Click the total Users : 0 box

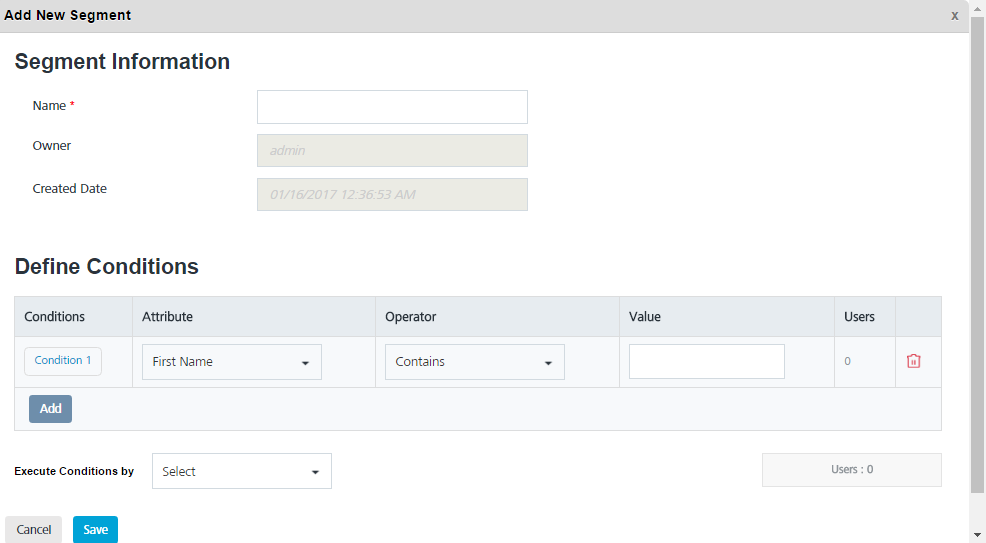[x=851, y=469]
